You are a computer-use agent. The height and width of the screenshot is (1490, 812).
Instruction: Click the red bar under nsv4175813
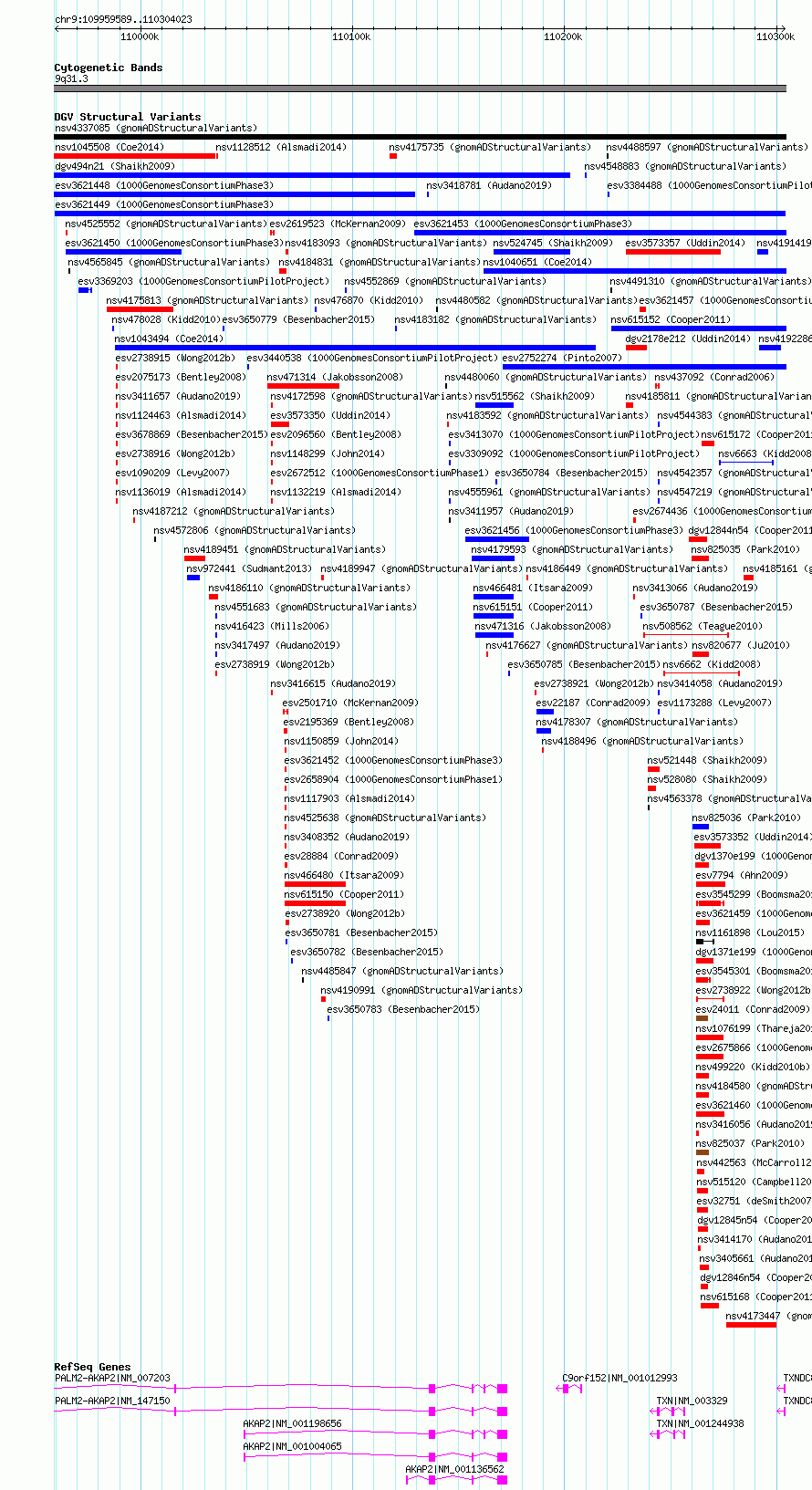(x=140, y=309)
